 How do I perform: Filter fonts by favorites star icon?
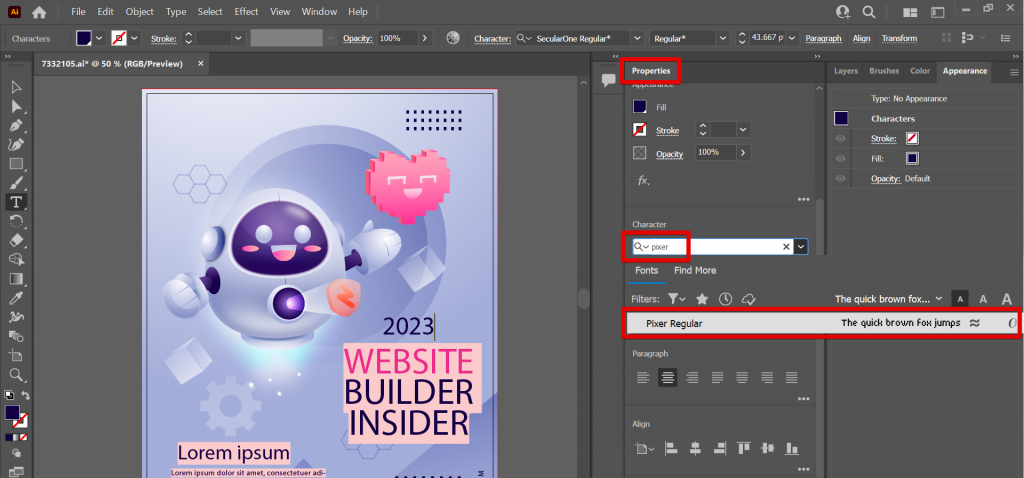tap(702, 298)
